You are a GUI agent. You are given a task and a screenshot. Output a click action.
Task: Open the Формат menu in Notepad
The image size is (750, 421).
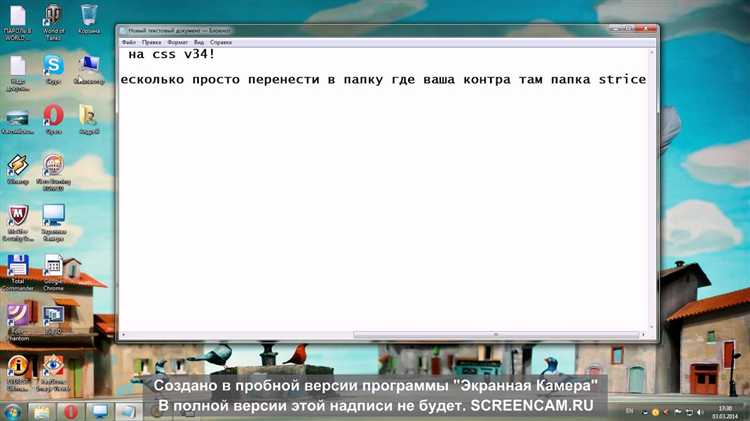176,43
